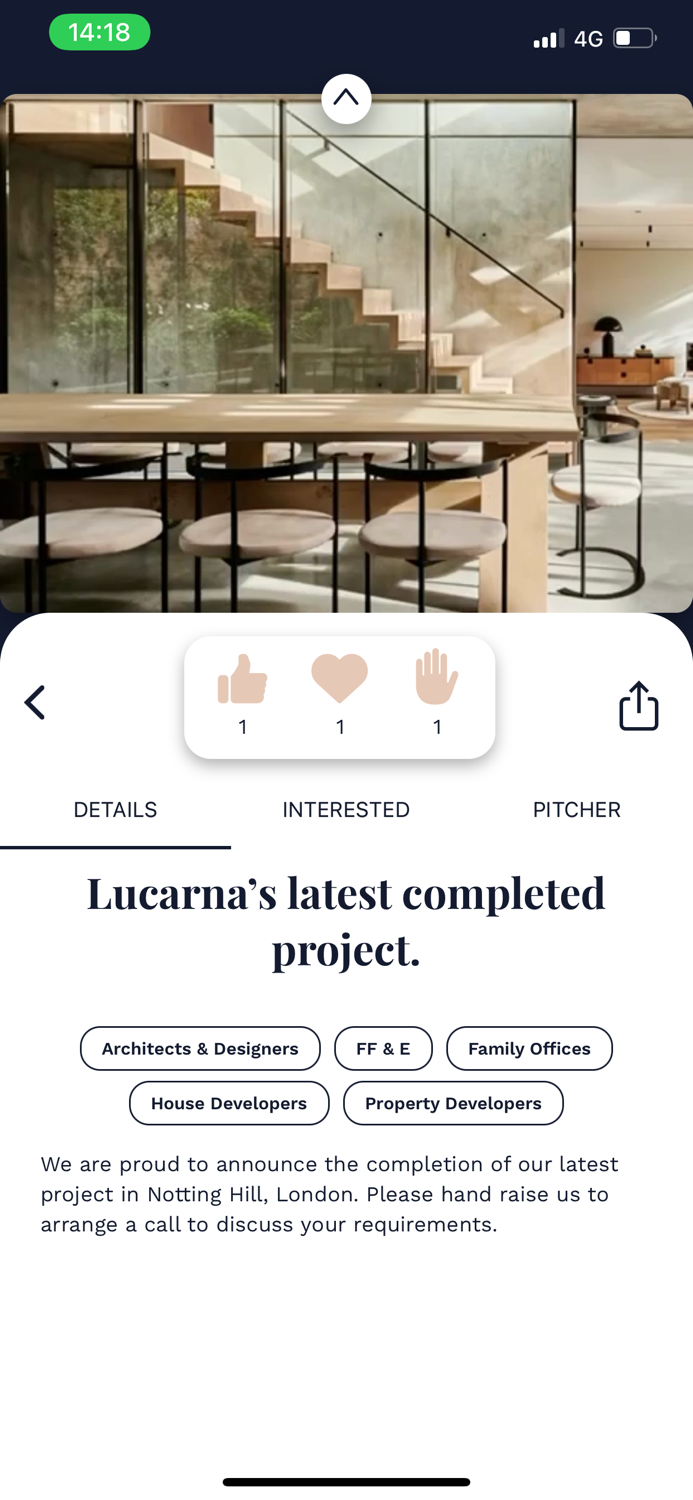Go back using the left arrow
The image size is (693, 1500).
35,702
